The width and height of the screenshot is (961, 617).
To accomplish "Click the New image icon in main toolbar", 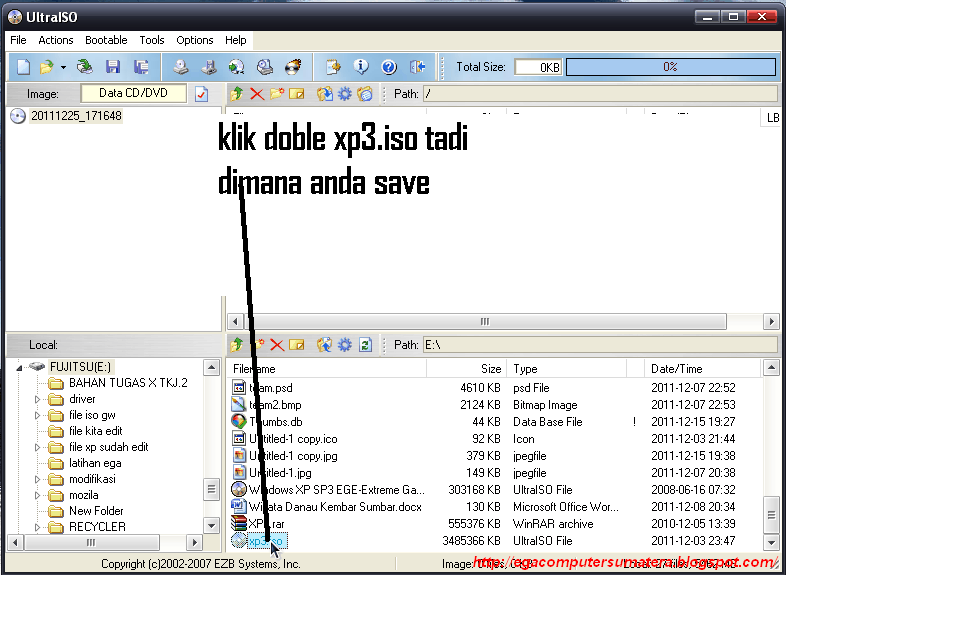I will (23, 67).
